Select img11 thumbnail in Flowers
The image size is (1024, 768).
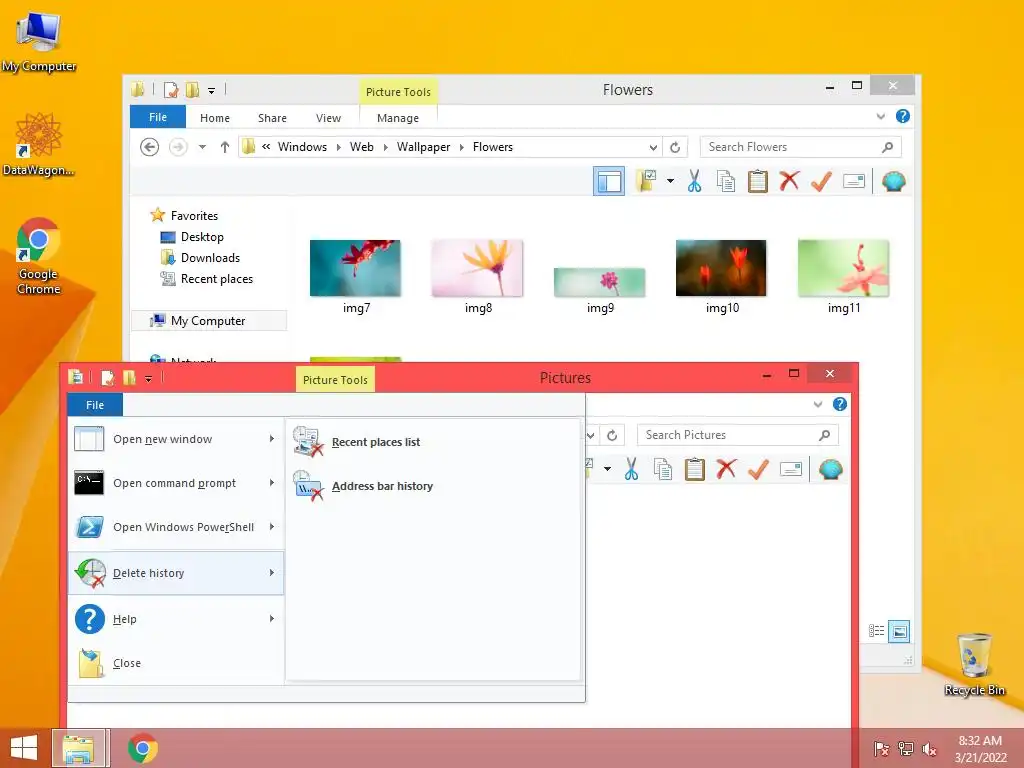pyautogui.click(x=843, y=268)
